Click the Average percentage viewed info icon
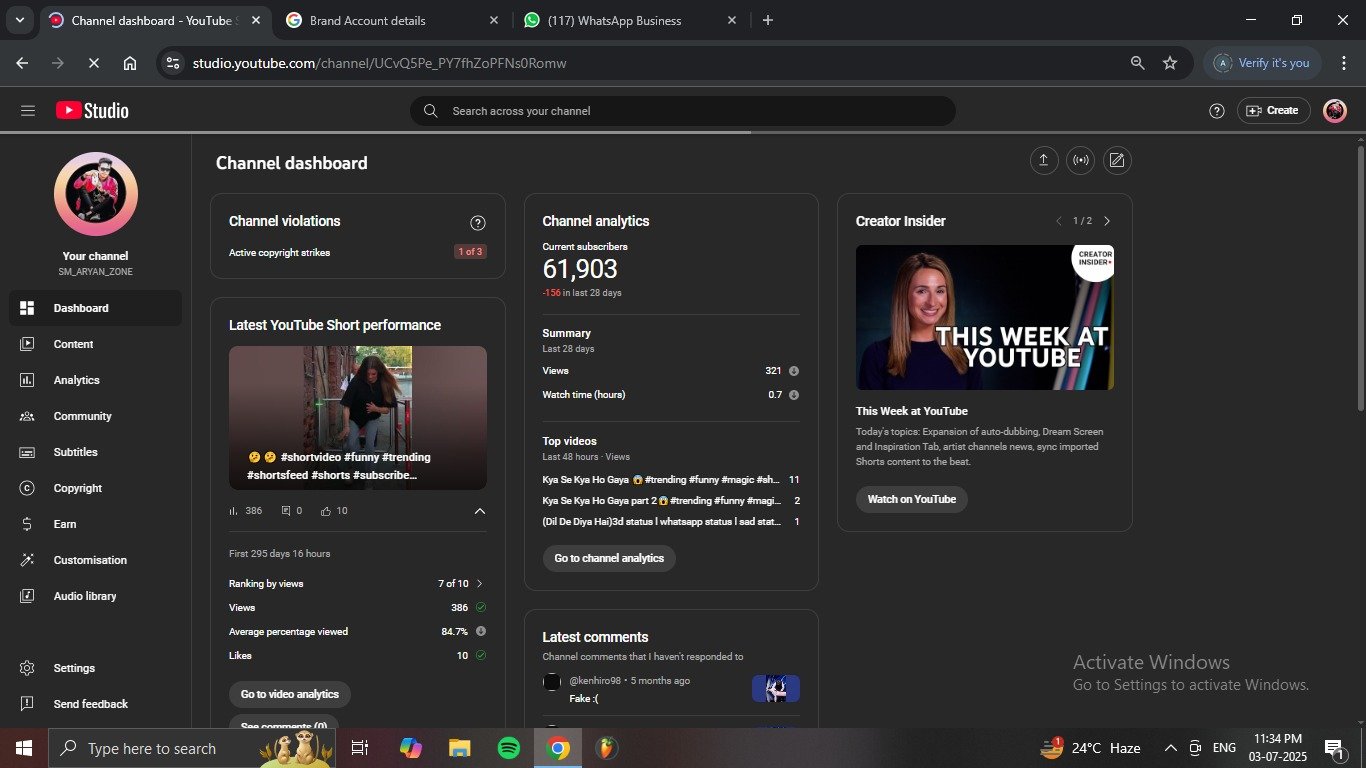The image size is (1366, 768). (481, 632)
